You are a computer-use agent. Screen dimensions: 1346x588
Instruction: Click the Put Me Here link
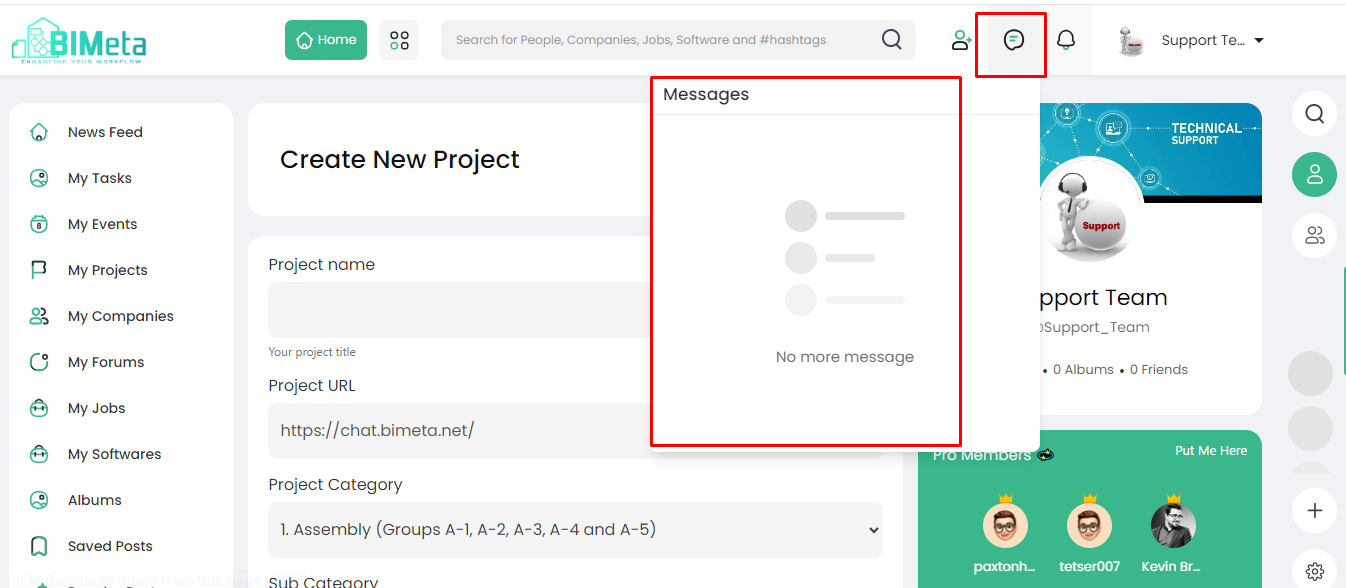tap(1210, 451)
